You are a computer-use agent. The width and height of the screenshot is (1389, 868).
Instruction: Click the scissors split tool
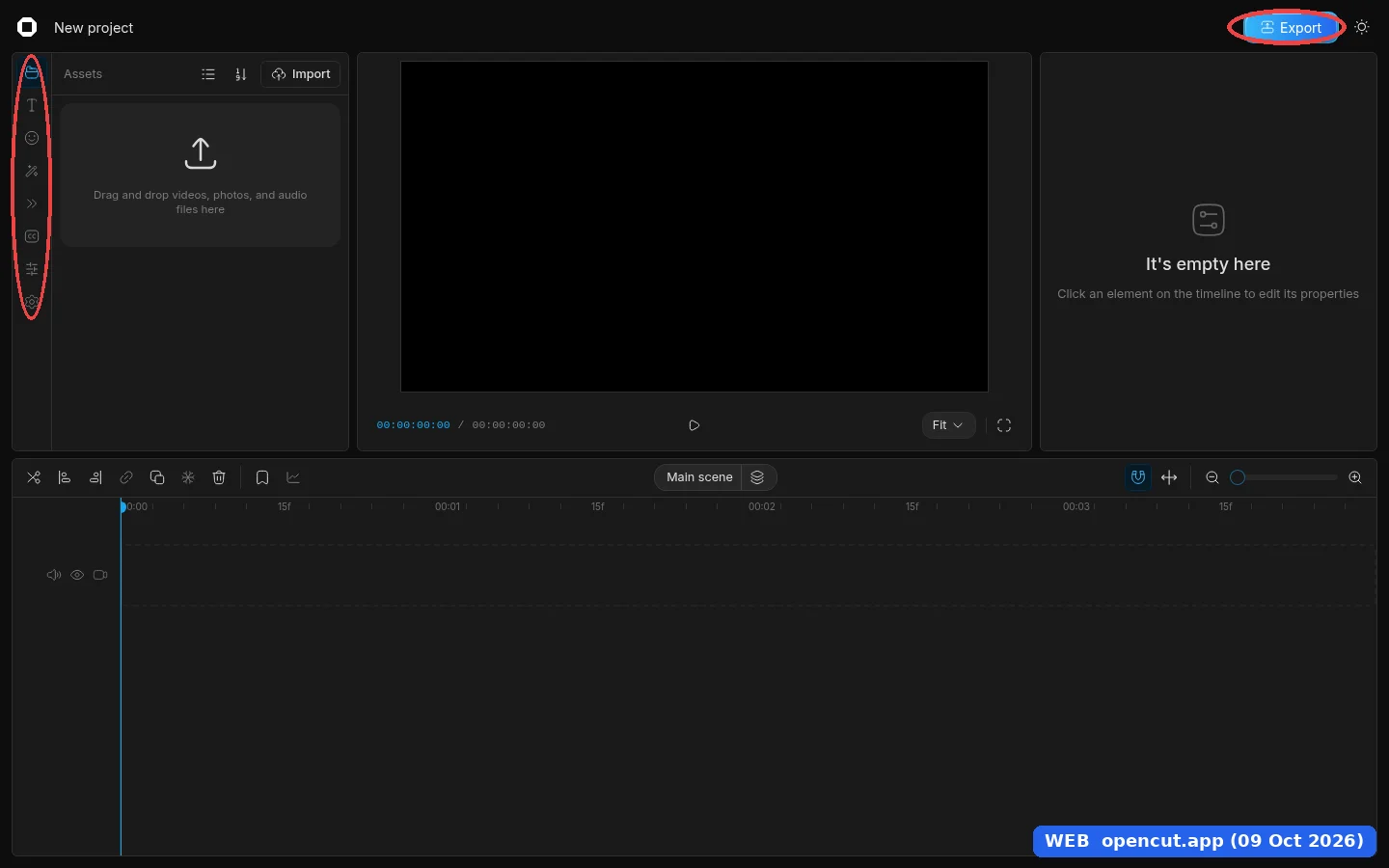click(x=34, y=477)
